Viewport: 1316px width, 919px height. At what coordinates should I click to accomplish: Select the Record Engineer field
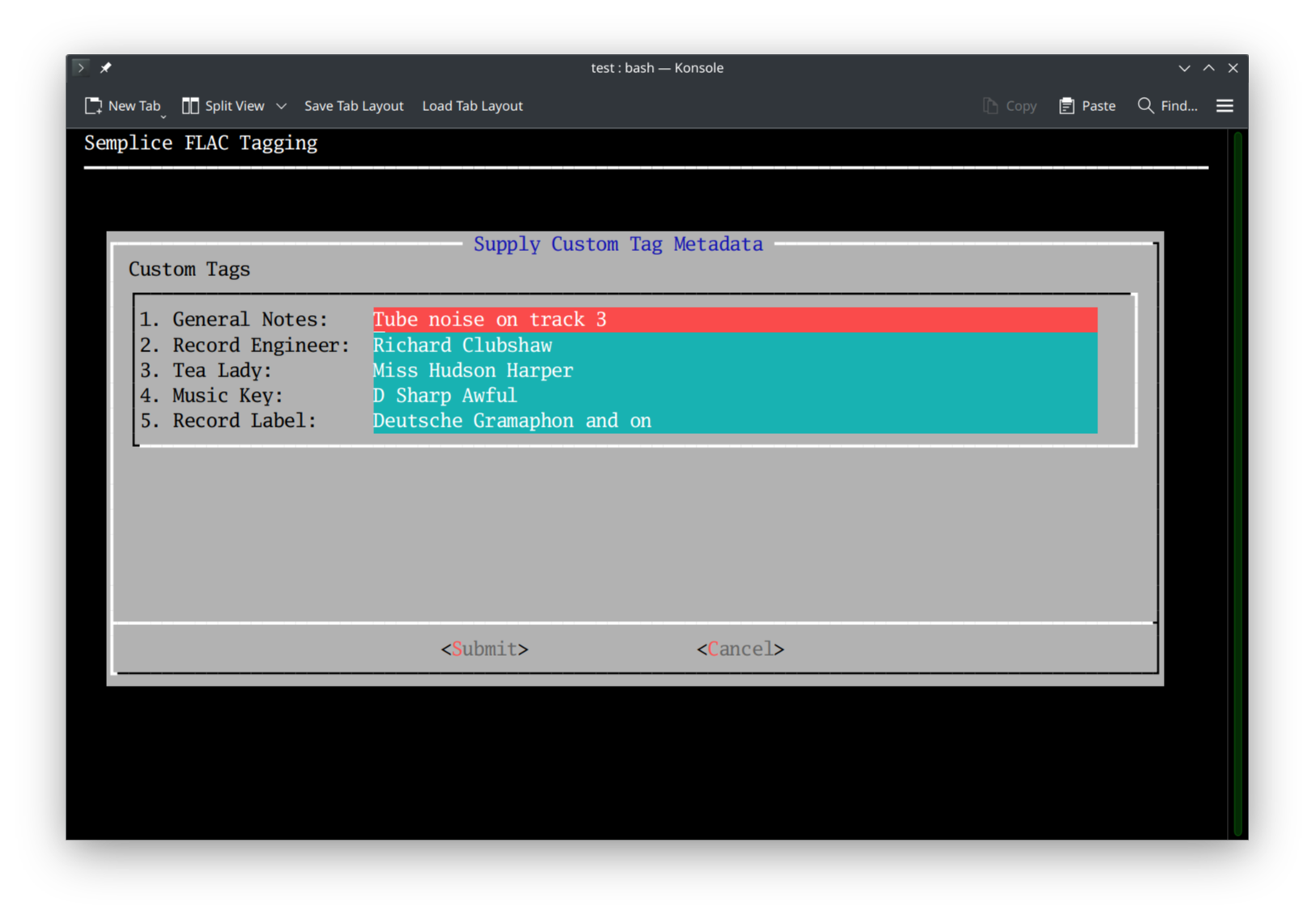735,344
